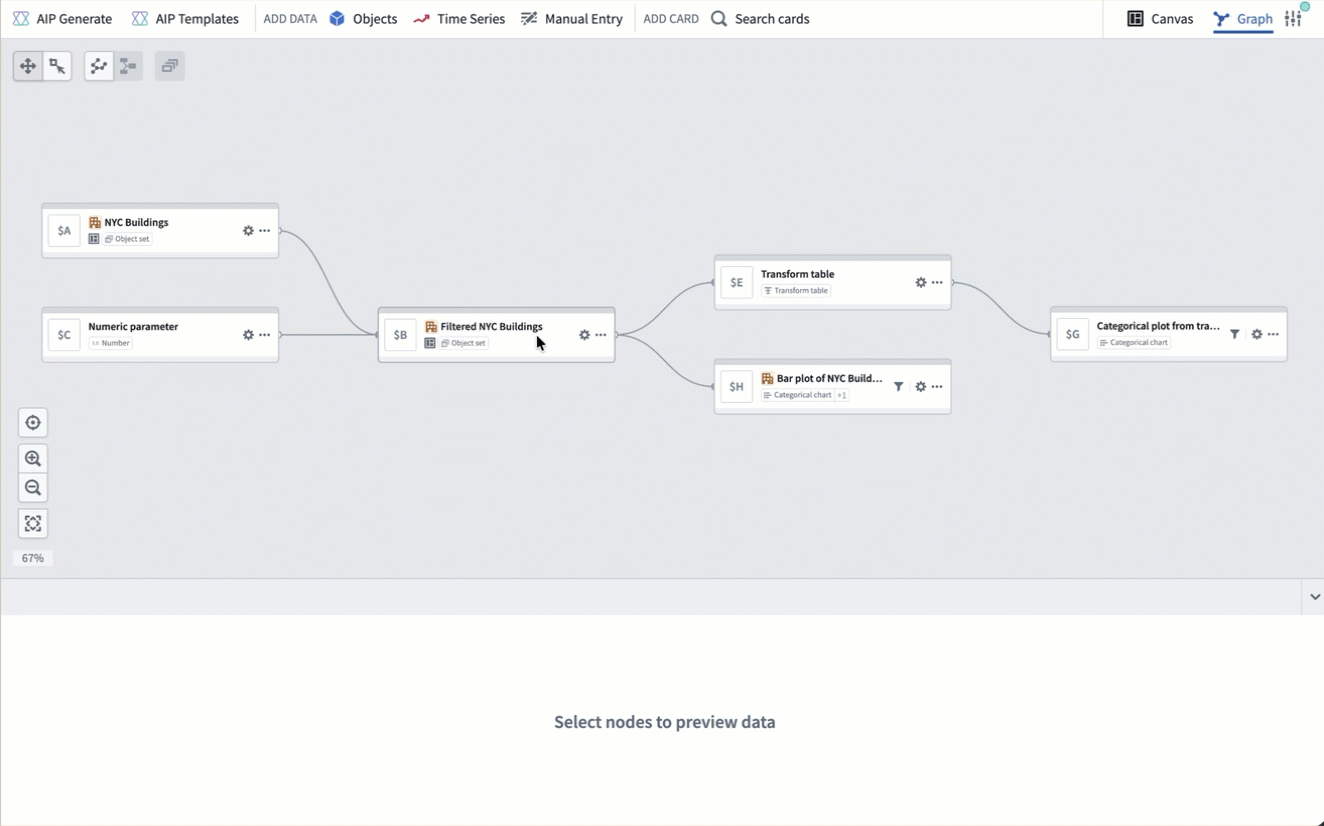Click the zoom-out magnifier control
Screen dimensions: 1324x826
pos(32,487)
